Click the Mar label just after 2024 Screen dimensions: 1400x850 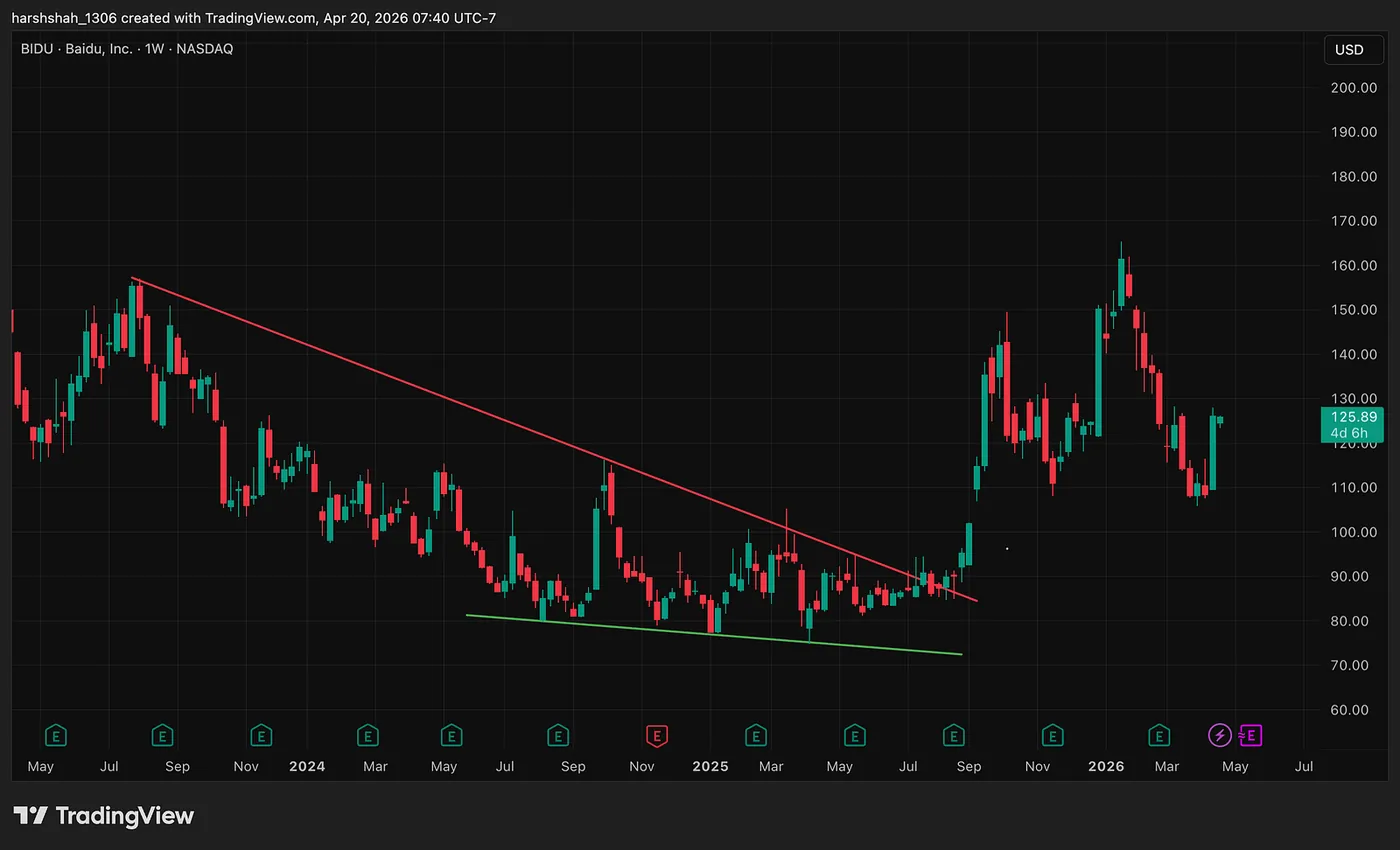[x=375, y=767]
